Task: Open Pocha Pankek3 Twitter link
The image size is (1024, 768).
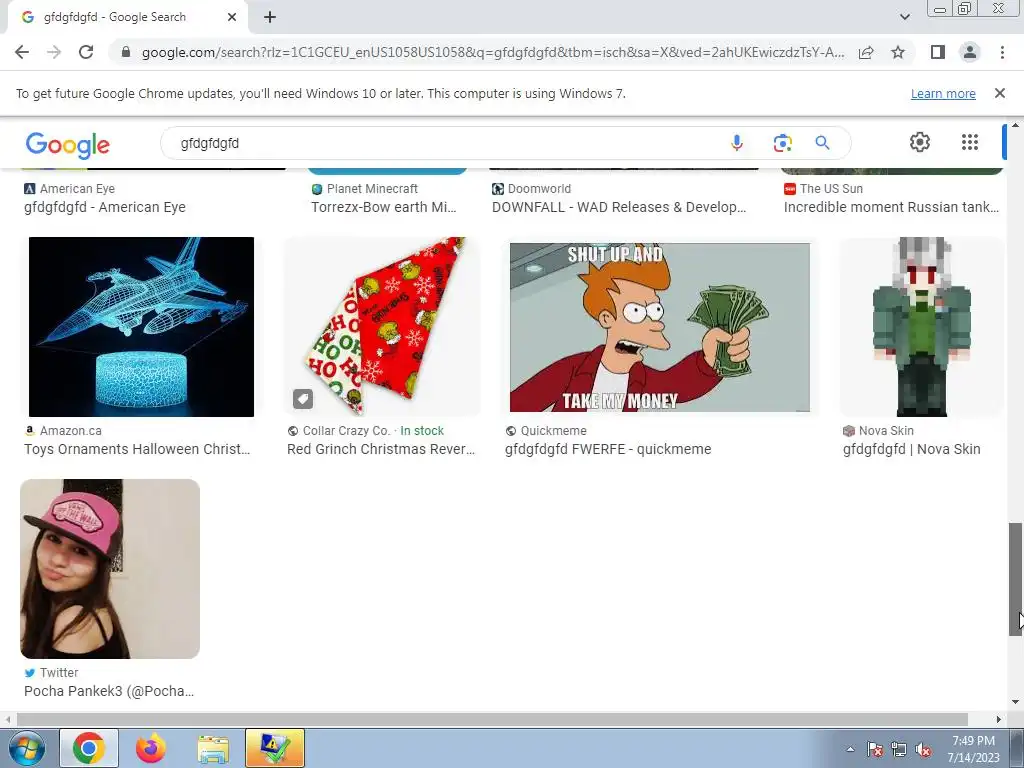Action: point(109,691)
